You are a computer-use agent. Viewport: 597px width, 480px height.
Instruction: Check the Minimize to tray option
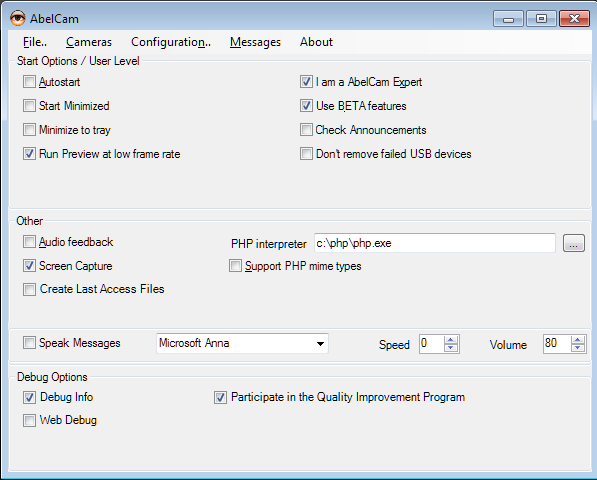pos(29,130)
